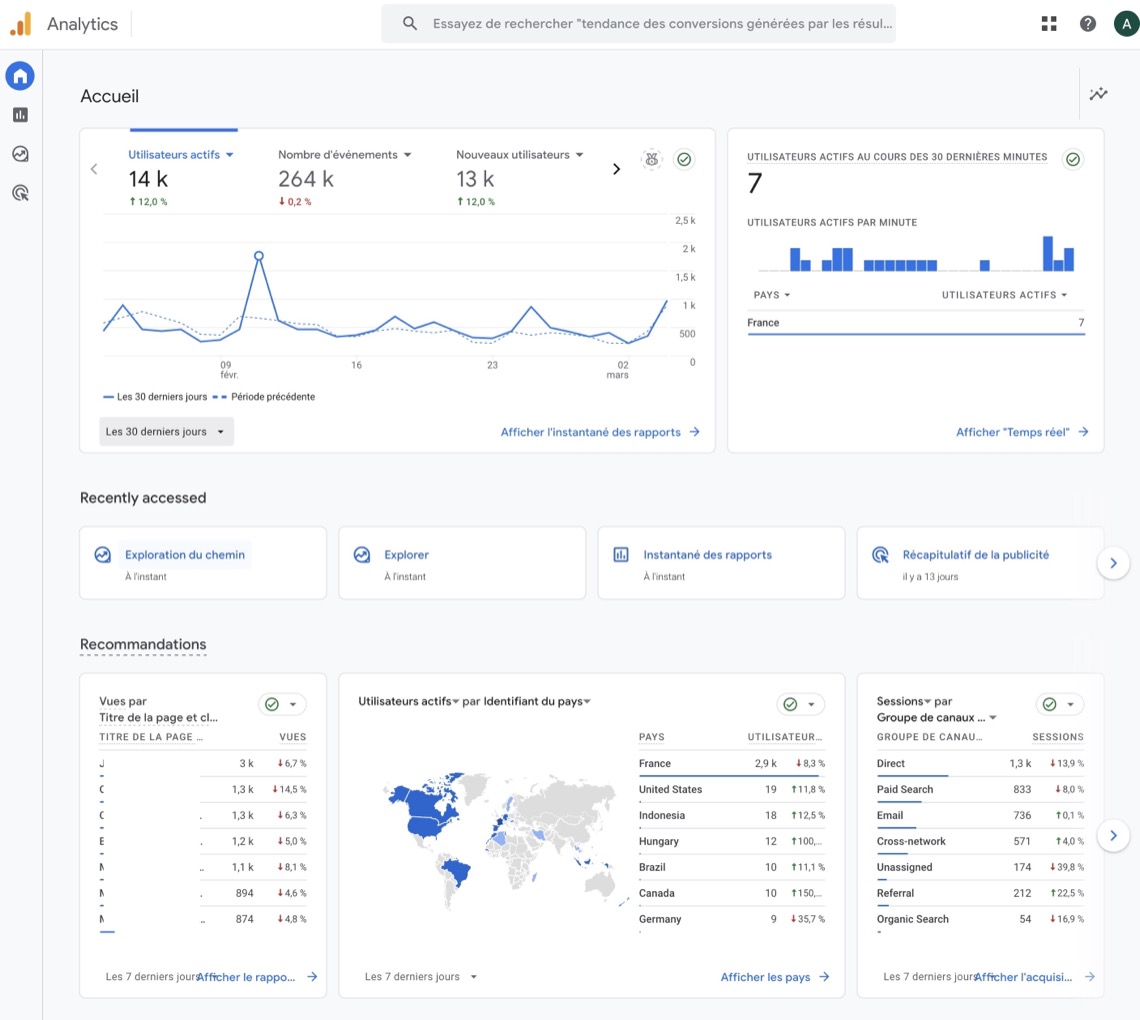Open the Google apps grid
The image size is (1140, 1020).
pos(1048,23)
